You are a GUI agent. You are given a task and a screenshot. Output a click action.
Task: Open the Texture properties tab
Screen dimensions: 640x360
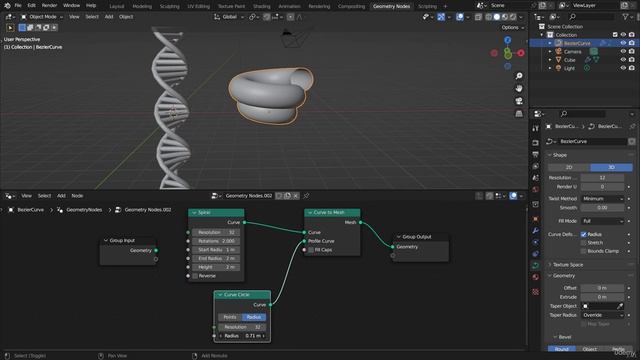coord(536,291)
